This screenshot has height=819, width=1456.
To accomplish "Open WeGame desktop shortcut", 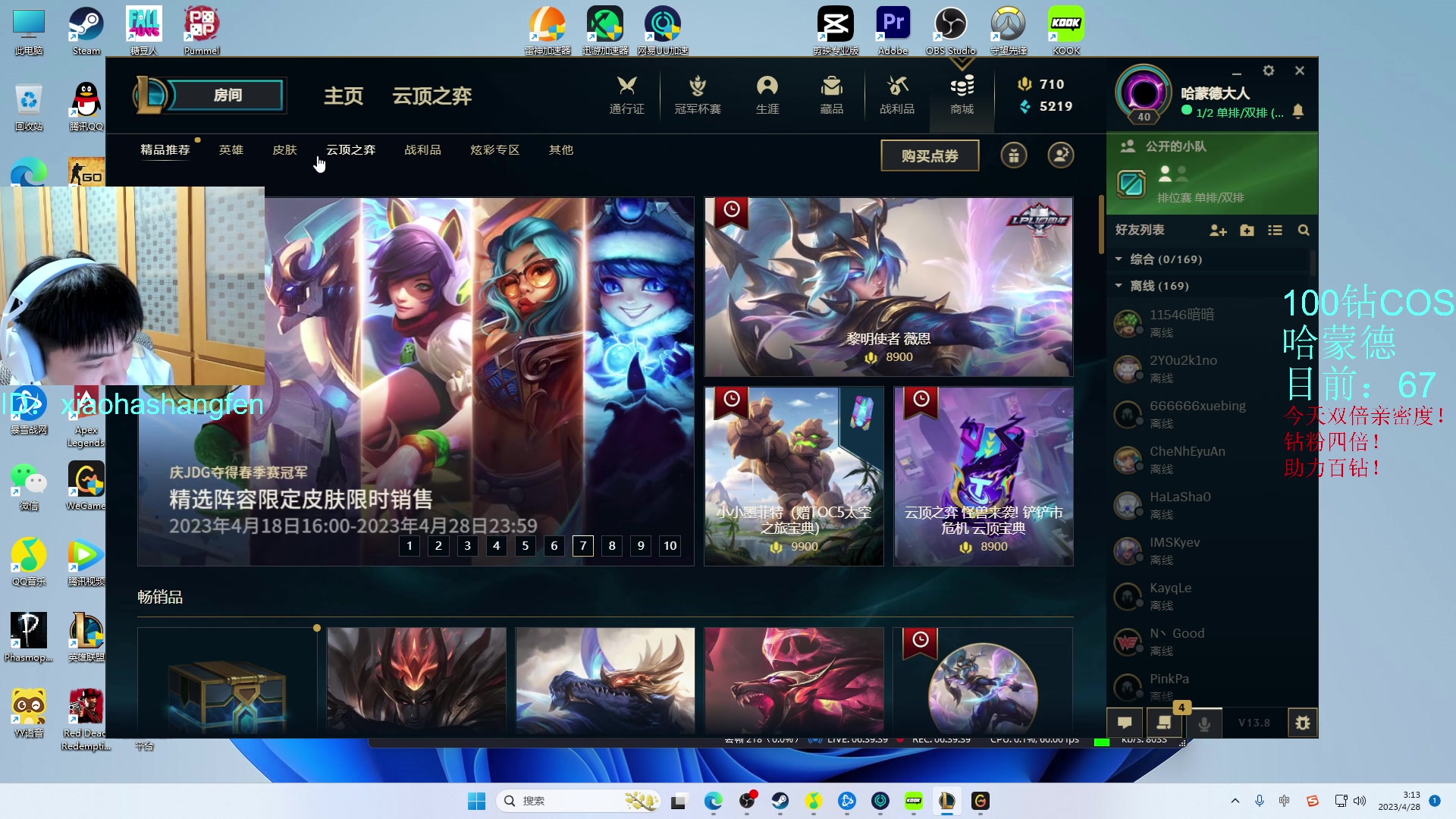I will [x=86, y=486].
